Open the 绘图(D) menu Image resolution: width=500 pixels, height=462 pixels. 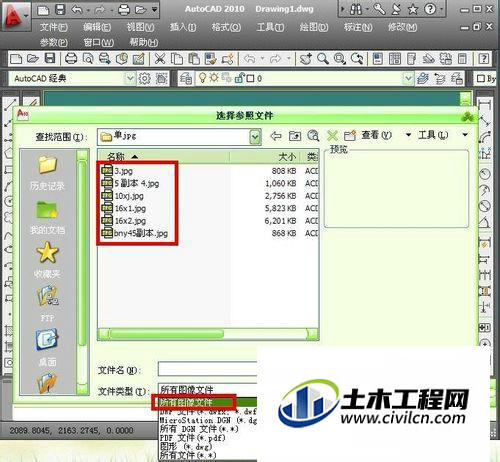point(314,27)
